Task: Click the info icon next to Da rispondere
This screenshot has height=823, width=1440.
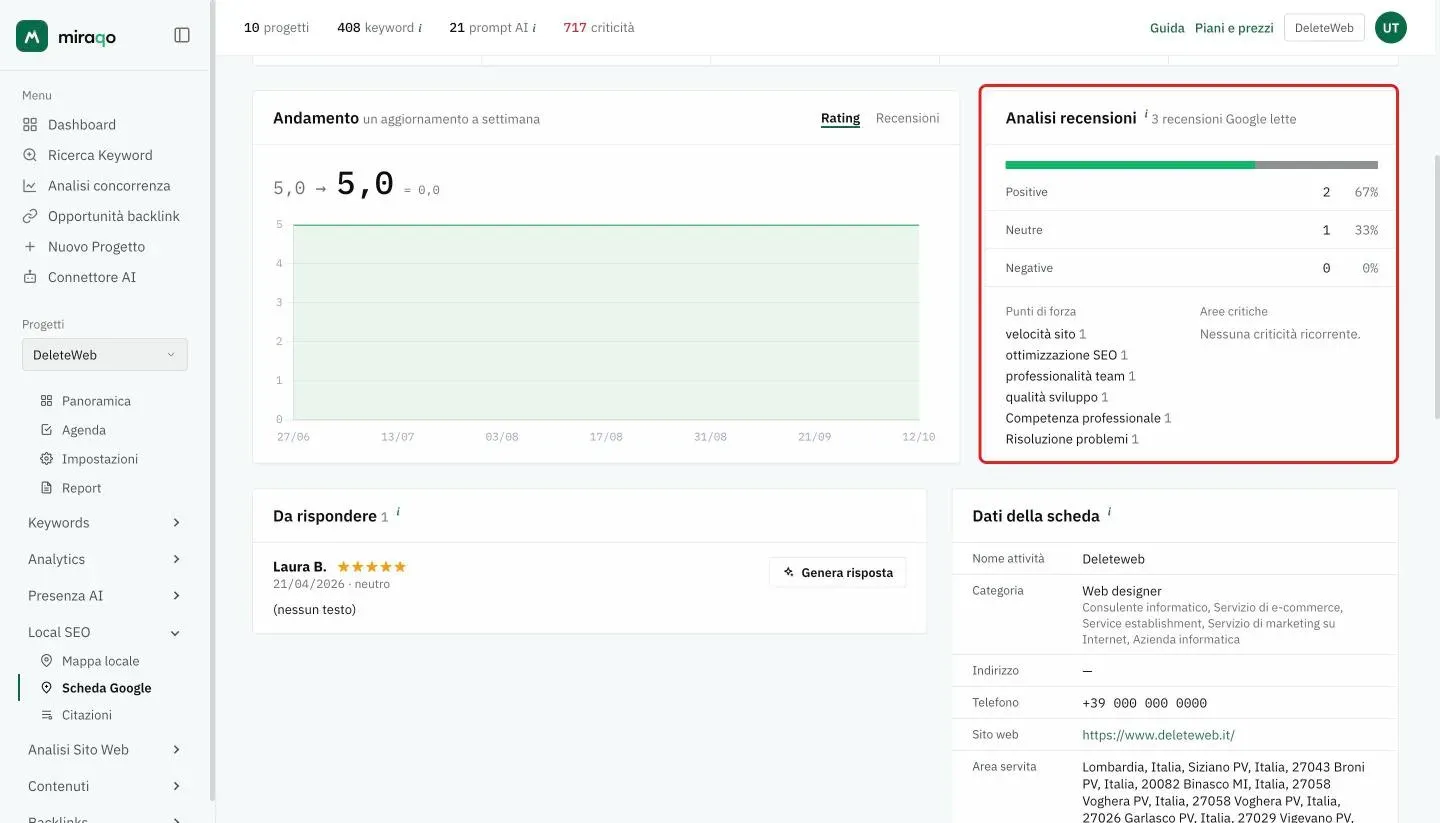Action: click(398, 512)
